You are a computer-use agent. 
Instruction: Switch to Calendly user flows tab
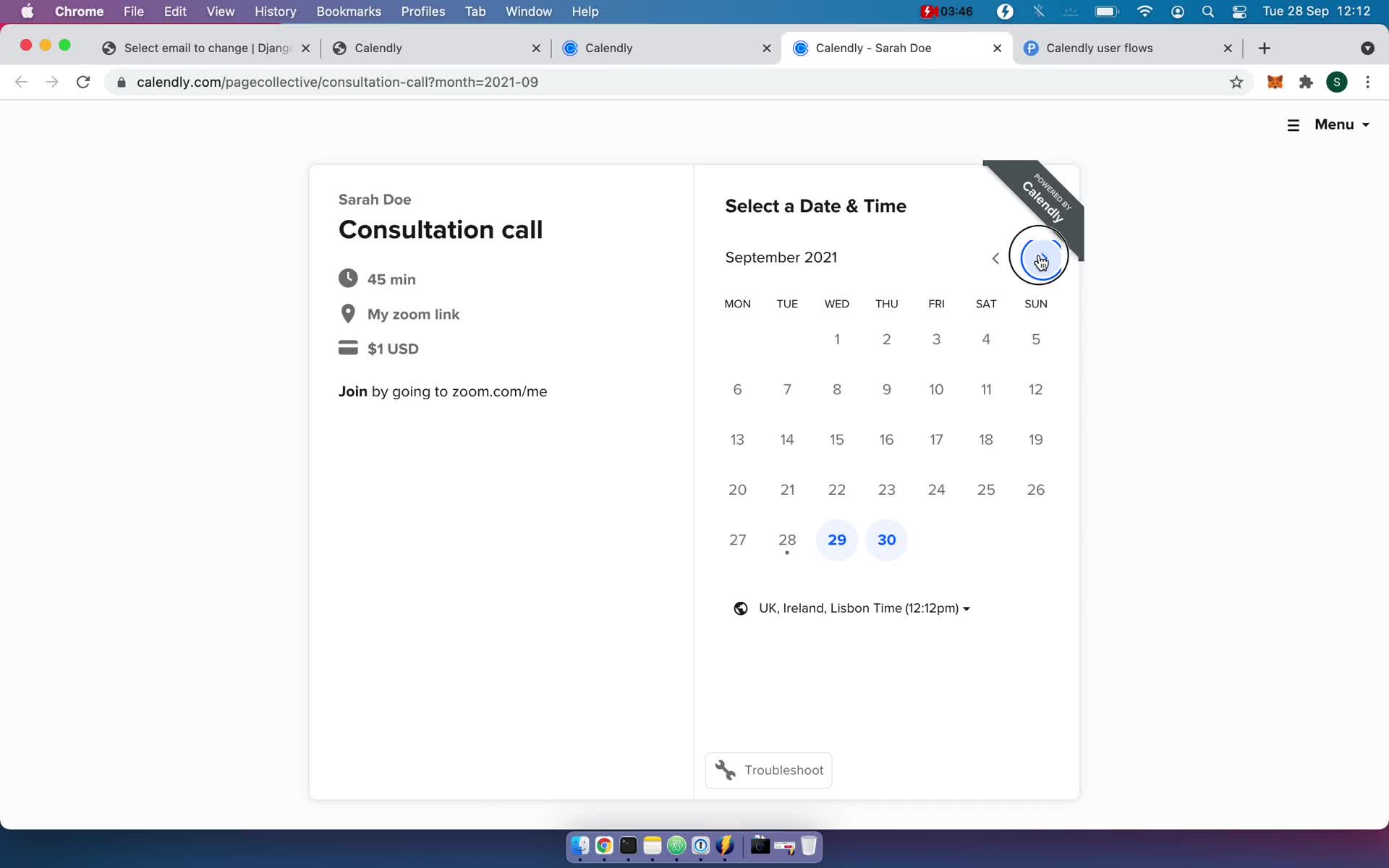click(x=1099, y=47)
